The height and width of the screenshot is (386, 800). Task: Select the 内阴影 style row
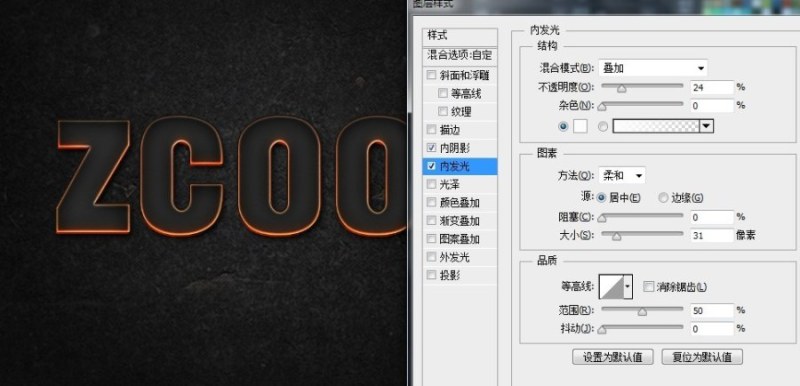click(x=460, y=148)
